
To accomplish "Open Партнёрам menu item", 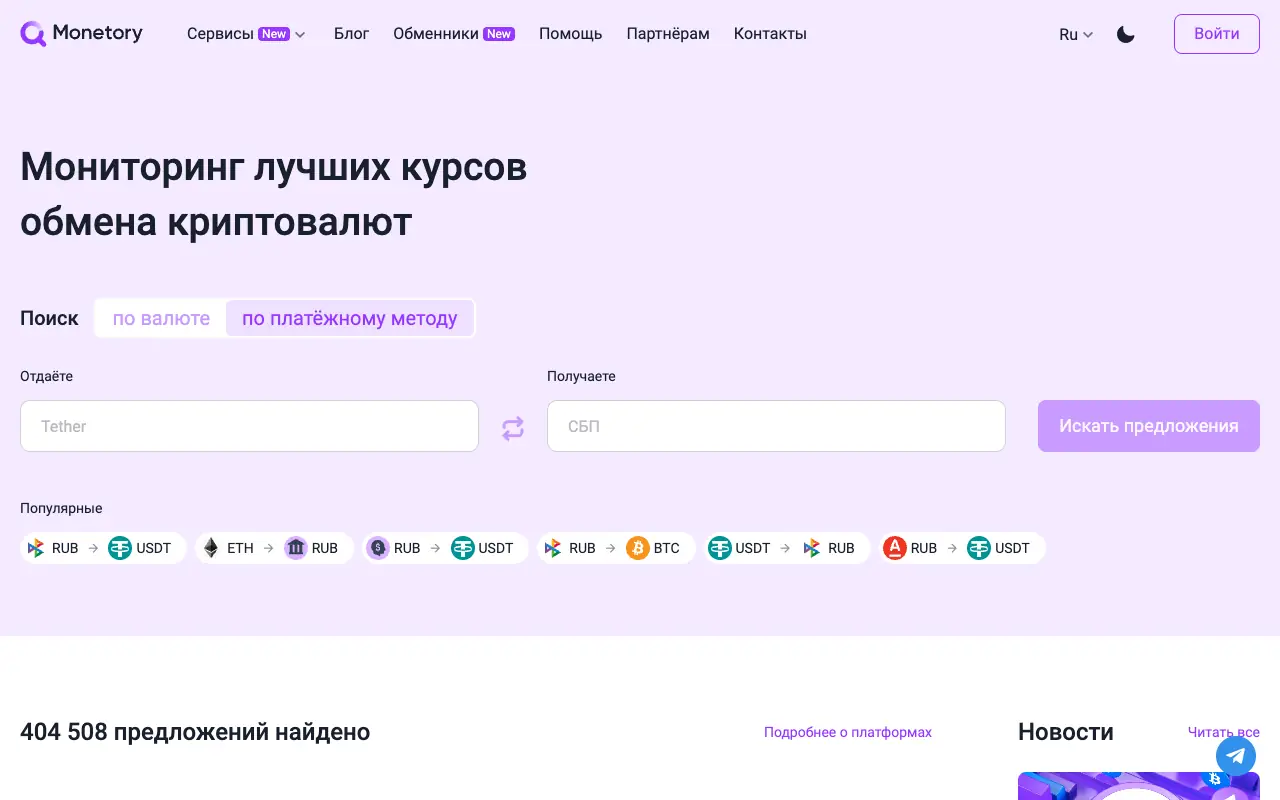I will coord(668,34).
